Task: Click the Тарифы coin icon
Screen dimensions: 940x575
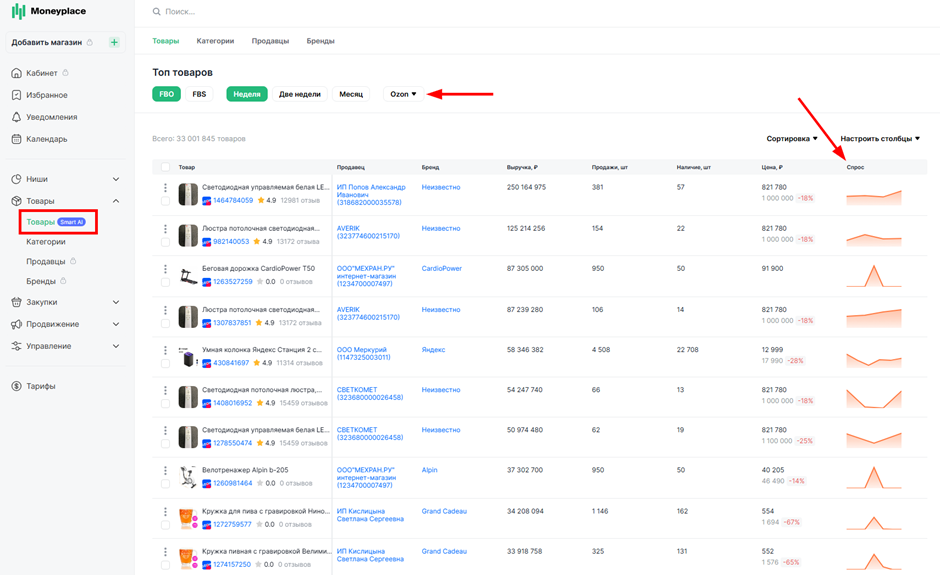Action: tap(16, 386)
